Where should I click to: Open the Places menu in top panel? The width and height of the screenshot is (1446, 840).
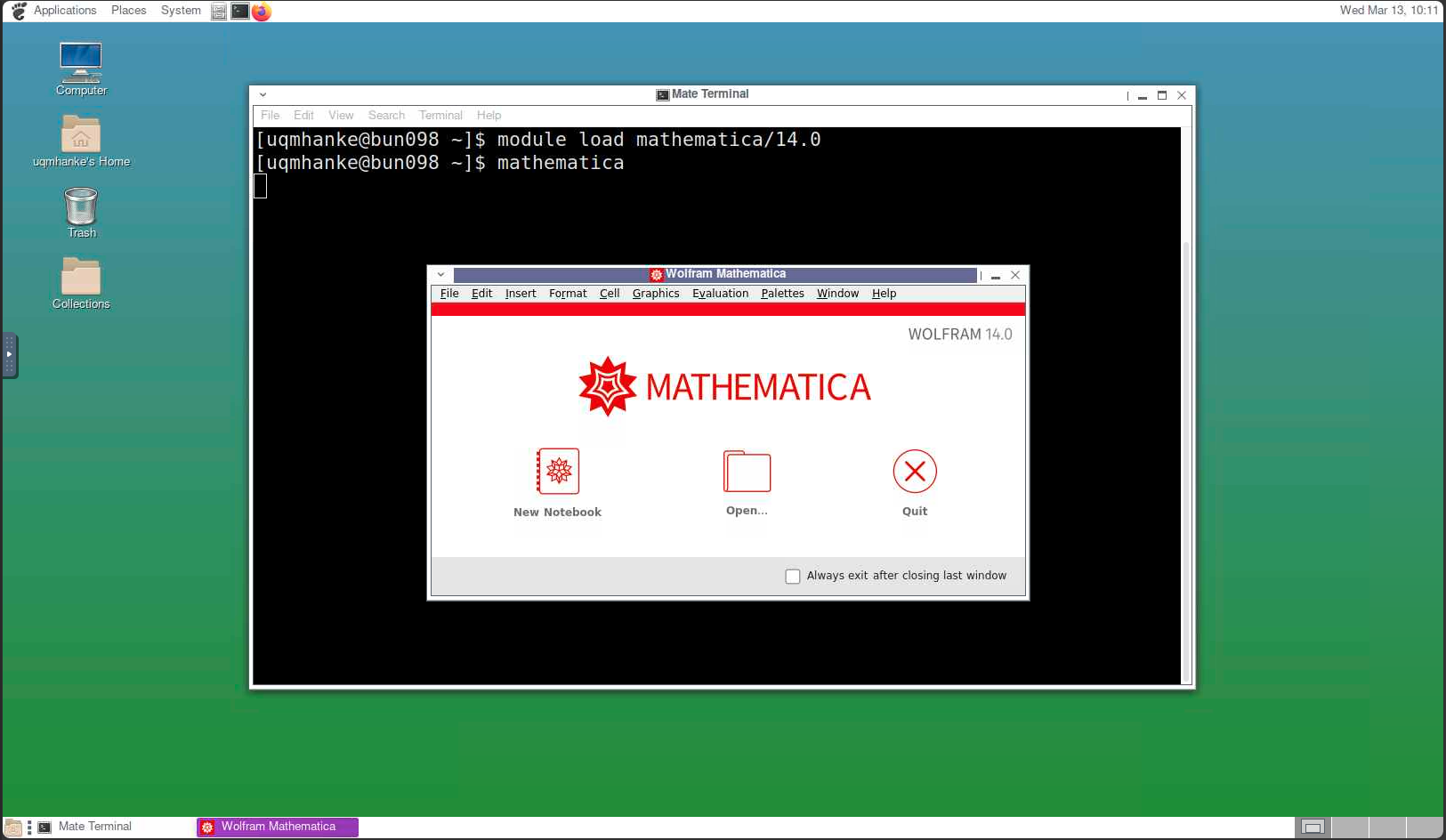click(128, 11)
